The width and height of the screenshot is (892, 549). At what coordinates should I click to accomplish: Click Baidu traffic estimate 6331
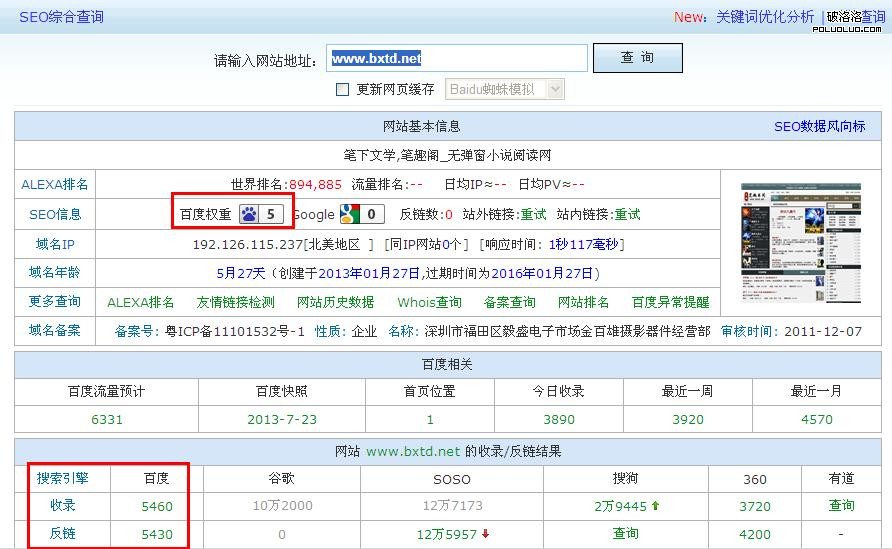pos(107,419)
